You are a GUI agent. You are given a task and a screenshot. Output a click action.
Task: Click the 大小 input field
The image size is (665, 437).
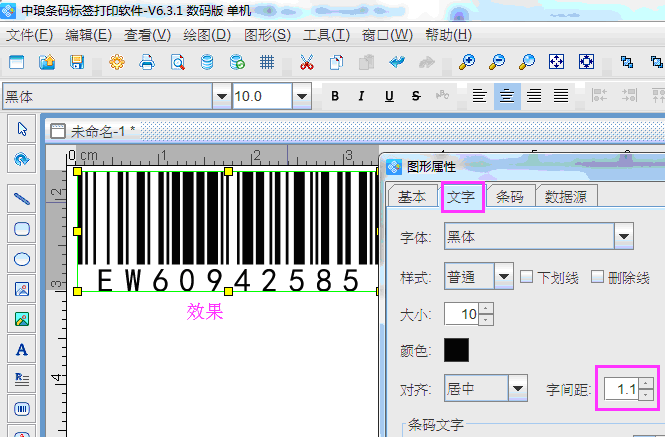click(461, 314)
